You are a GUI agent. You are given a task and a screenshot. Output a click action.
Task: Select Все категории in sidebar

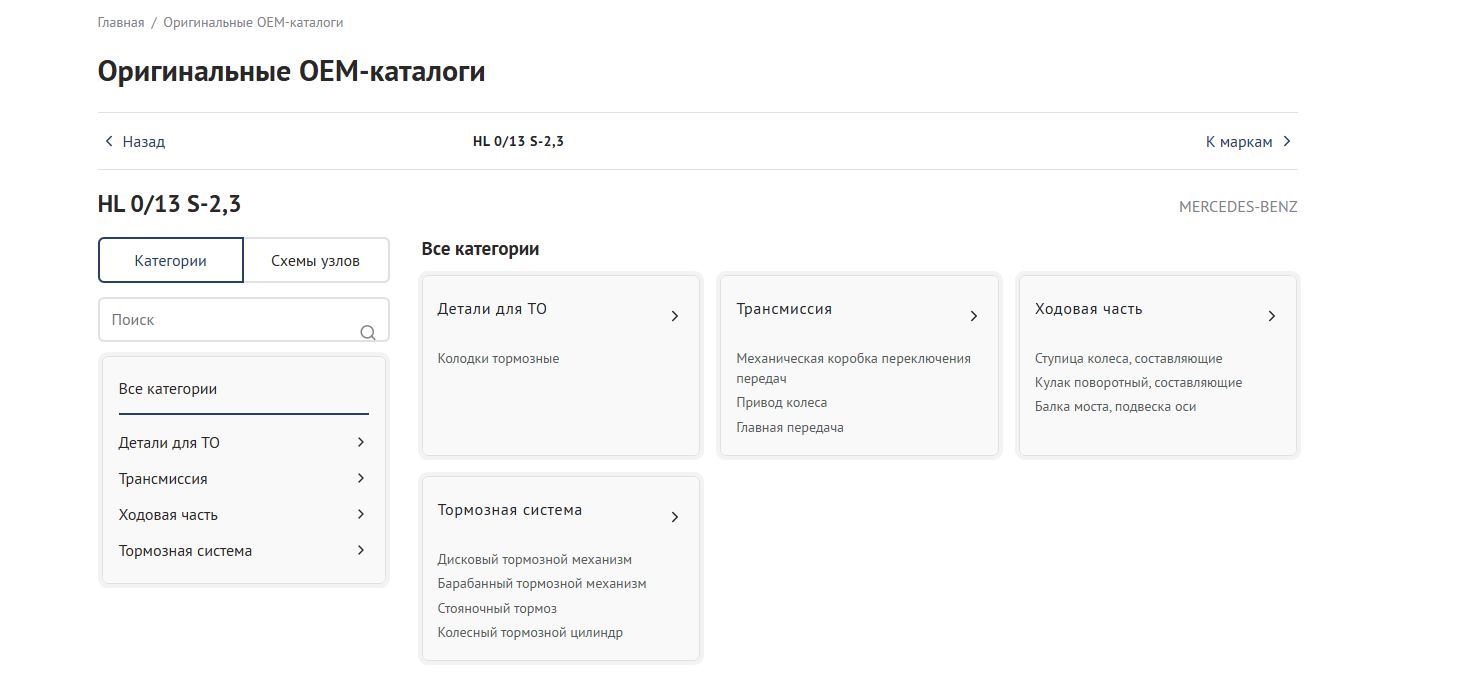coord(168,389)
